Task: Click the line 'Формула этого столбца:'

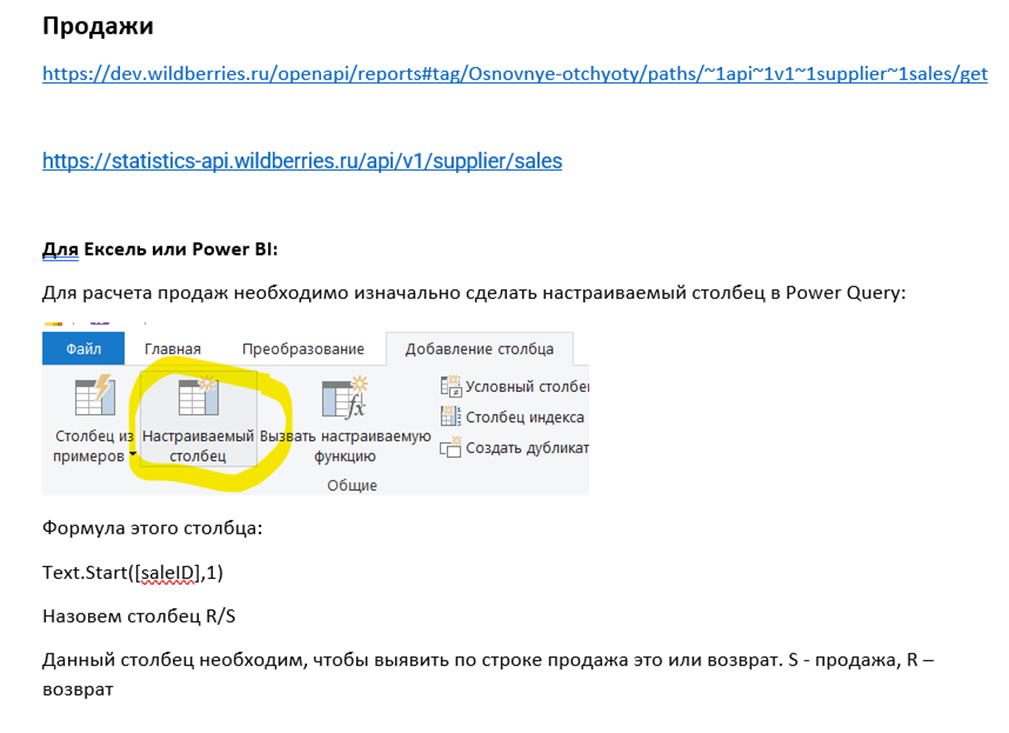Action: coord(153,528)
